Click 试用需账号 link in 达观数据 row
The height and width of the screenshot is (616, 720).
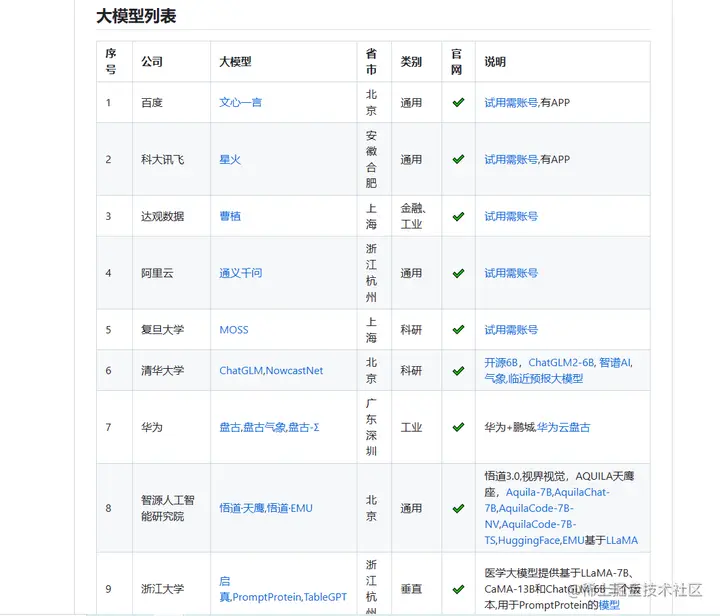511,216
